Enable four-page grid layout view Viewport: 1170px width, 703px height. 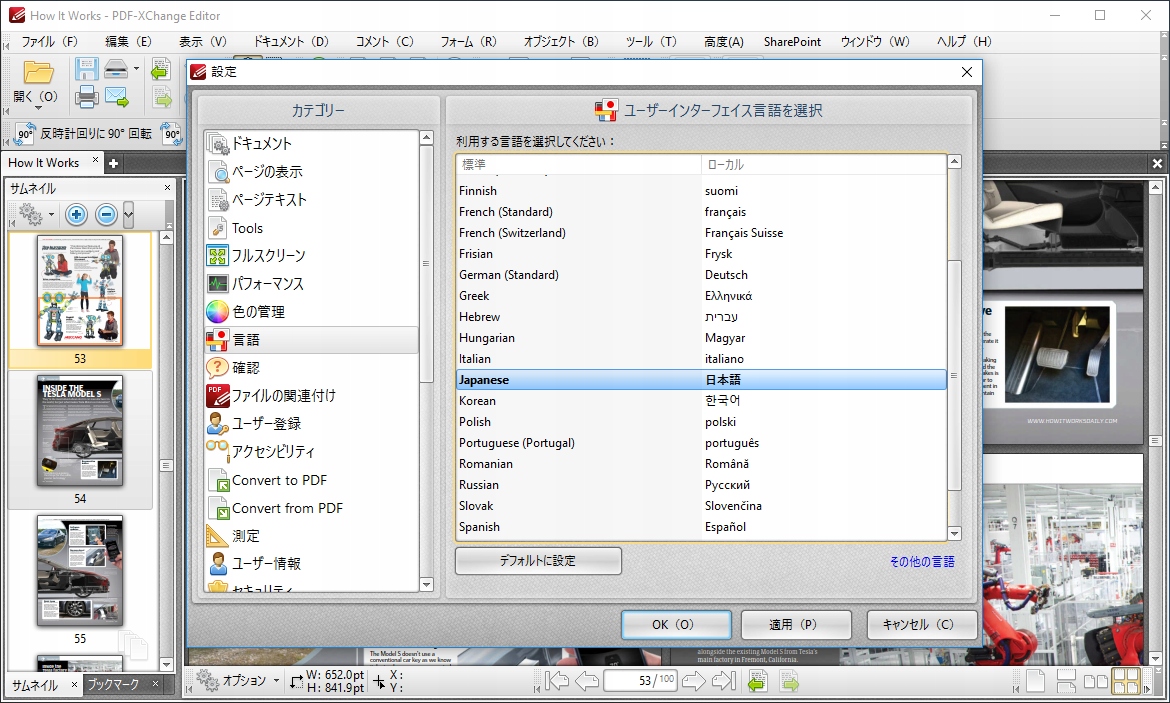click(1125, 681)
